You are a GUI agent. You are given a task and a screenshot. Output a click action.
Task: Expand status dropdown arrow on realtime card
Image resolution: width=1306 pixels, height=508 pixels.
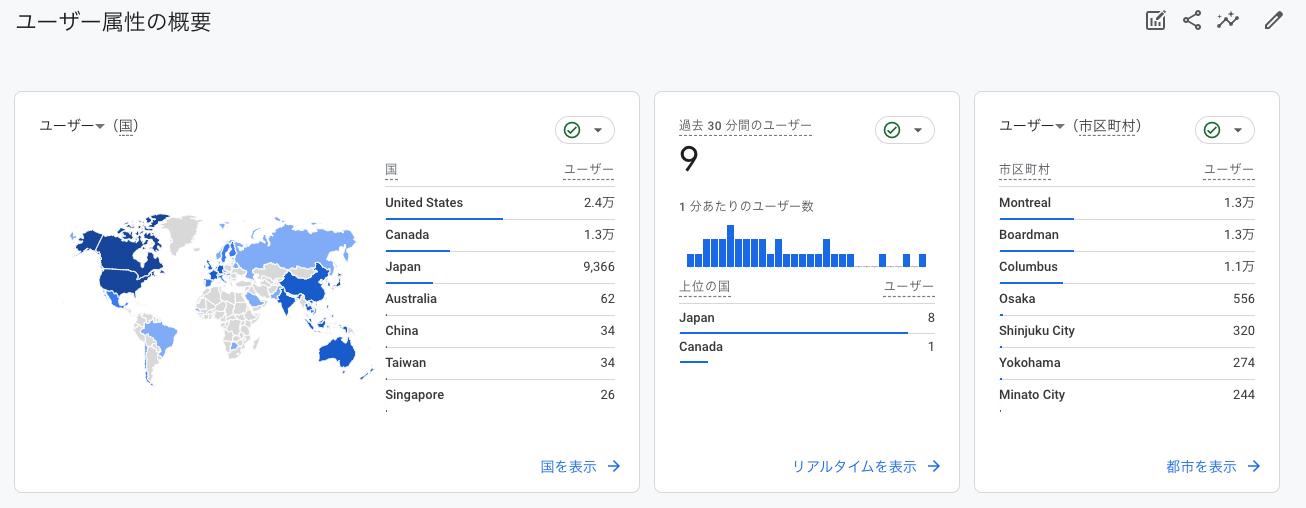pos(918,130)
